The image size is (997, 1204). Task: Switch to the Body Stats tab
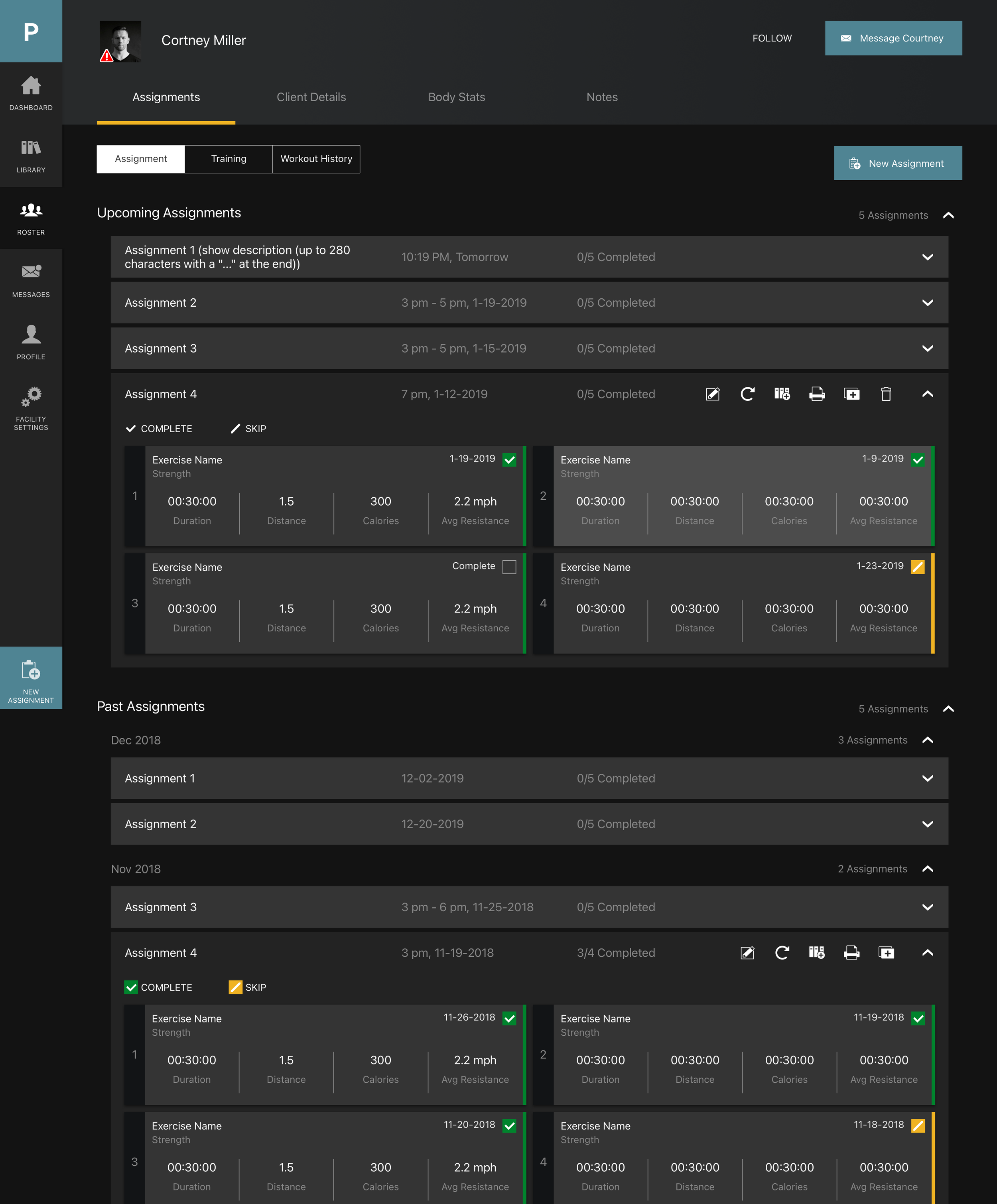456,97
